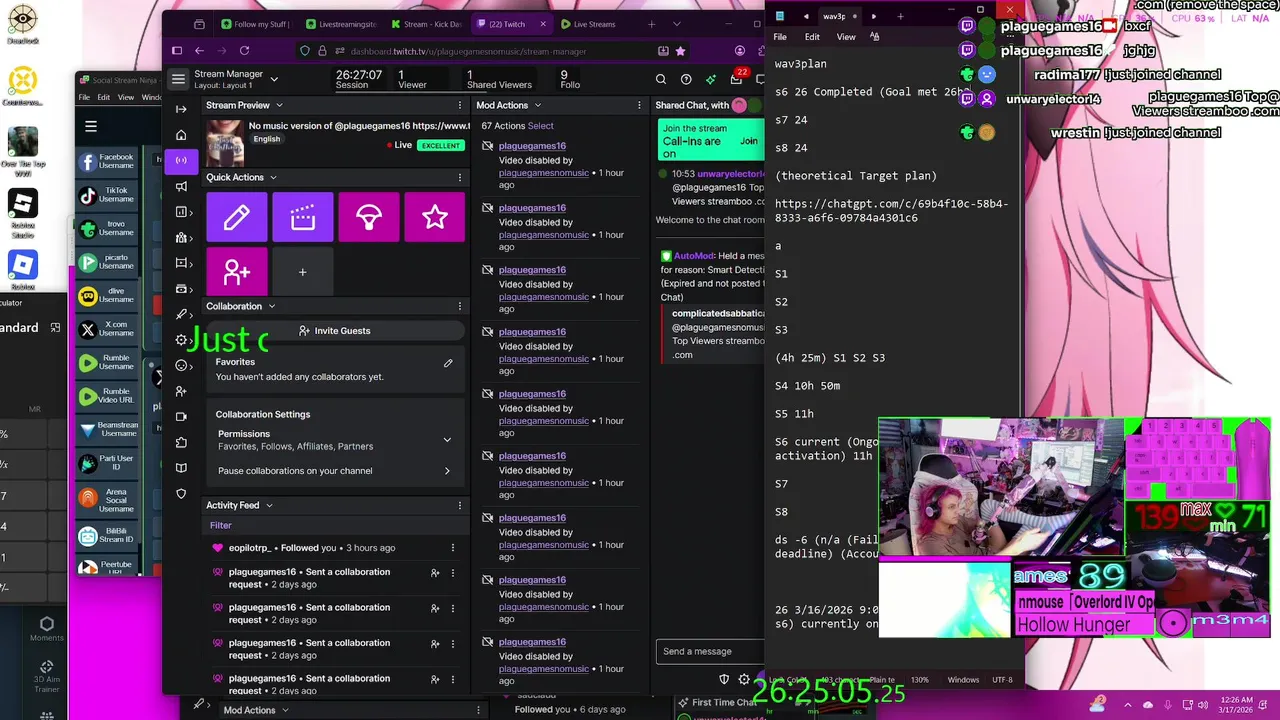
Task: Reload the browser page
Action: click(x=244, y=50)
